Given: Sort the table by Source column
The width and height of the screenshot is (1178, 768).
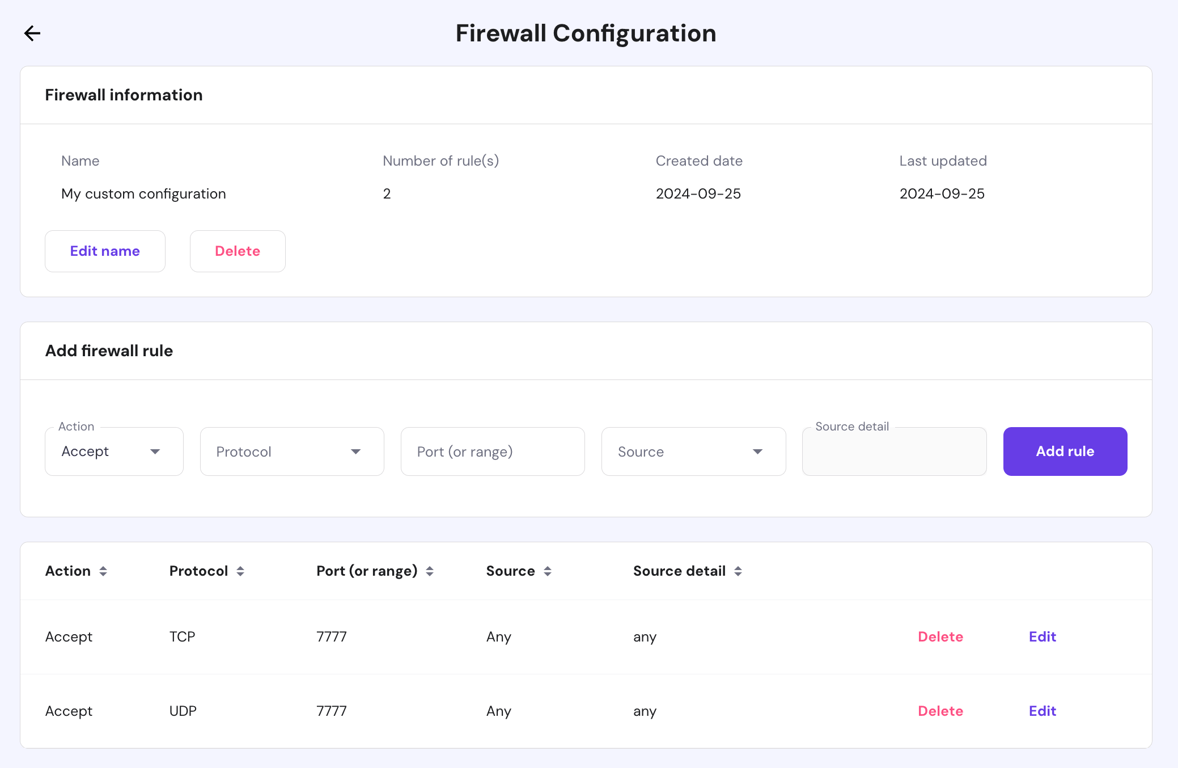Looking at the screenshot, I should [550, 571].
